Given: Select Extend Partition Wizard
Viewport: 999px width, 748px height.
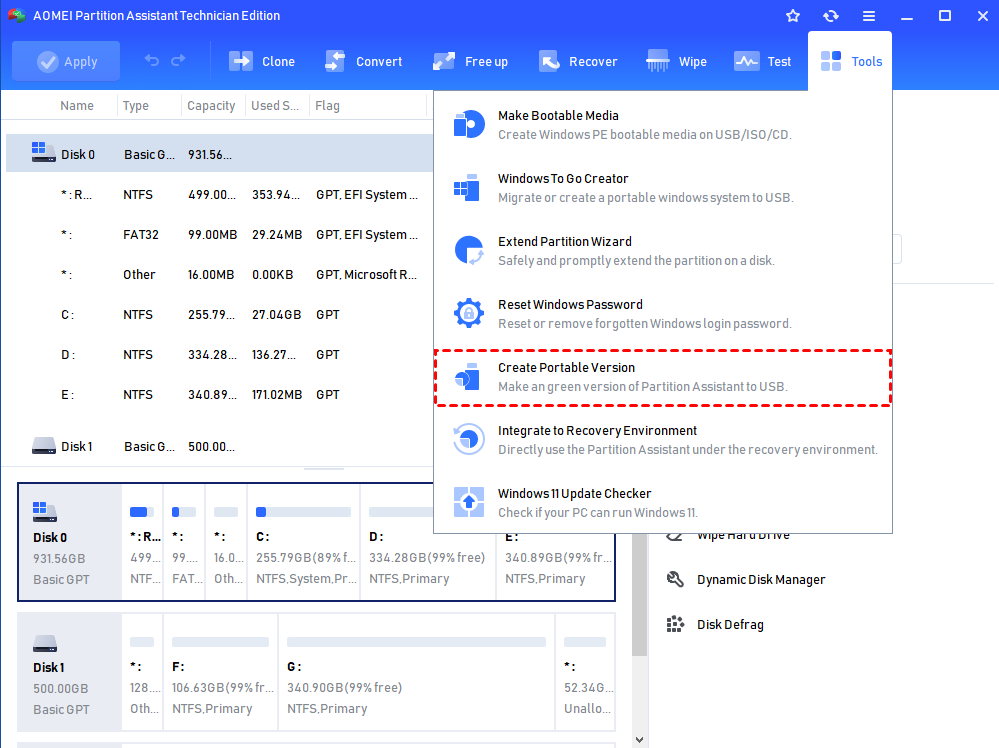Looking at the screenshot, I should point(663,251).
